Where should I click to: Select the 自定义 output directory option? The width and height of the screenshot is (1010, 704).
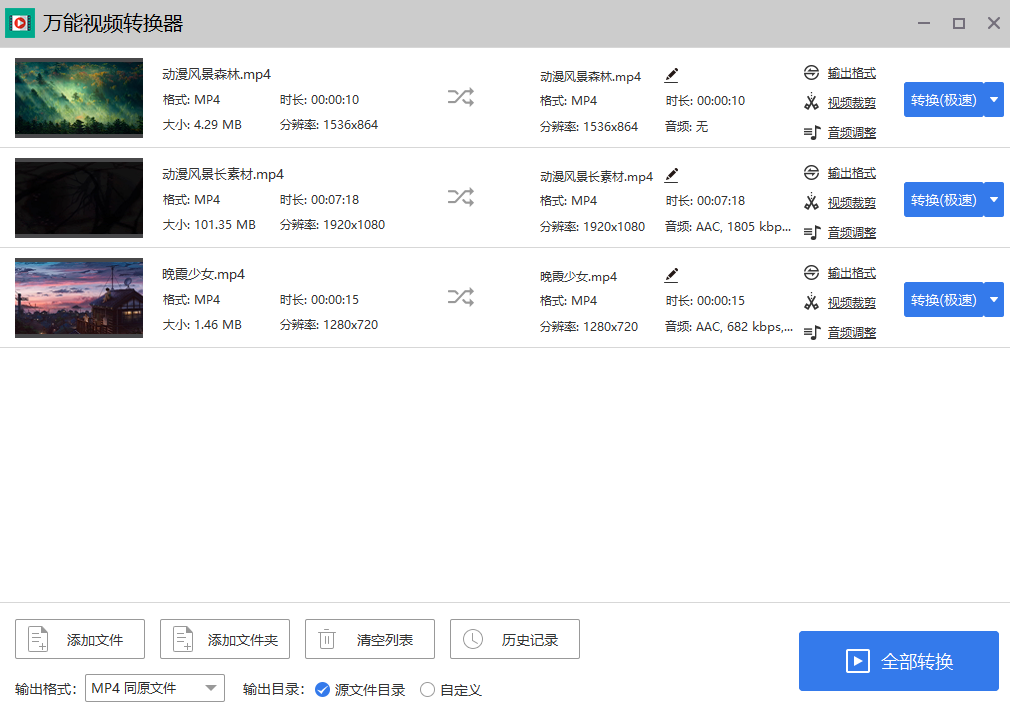coord(428,689)
